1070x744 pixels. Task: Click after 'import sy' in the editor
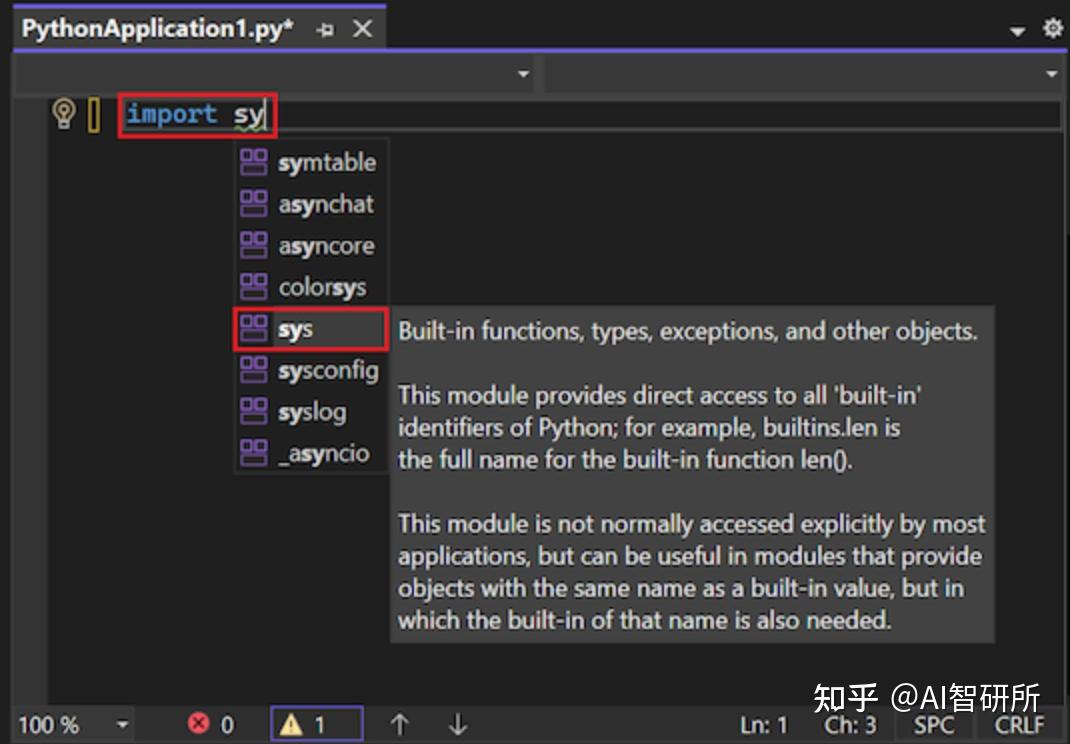click(265, 114)
